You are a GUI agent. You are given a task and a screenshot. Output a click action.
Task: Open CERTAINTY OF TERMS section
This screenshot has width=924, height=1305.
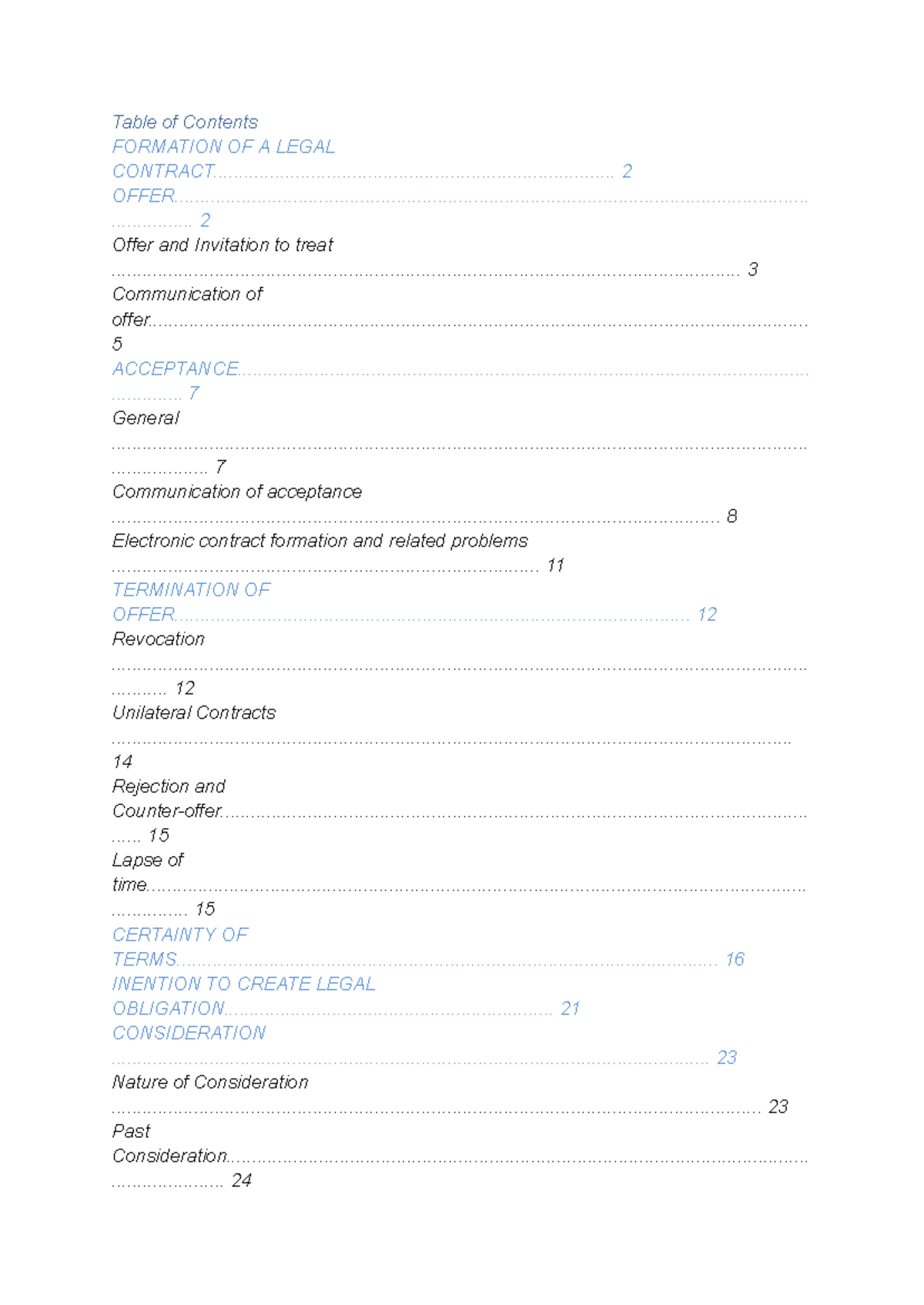coord(180,934)
